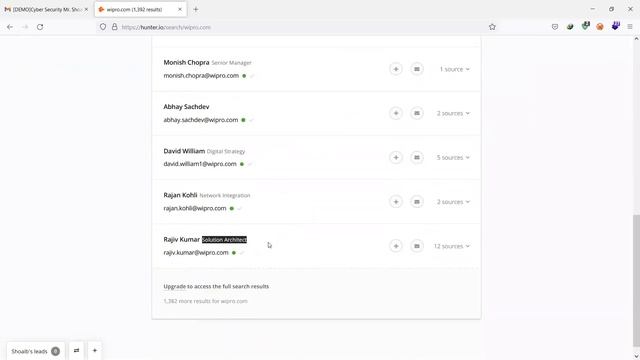Reload the current page

[x=40, y=27]
